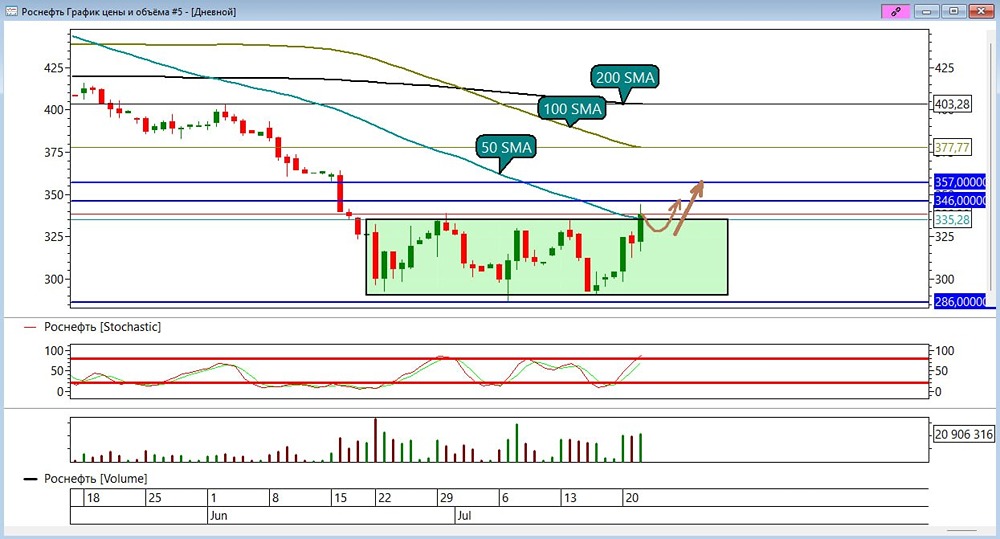Click the 286,00000 support level label
Screen dimensions: 1000x539
click(x=960, y=302)
